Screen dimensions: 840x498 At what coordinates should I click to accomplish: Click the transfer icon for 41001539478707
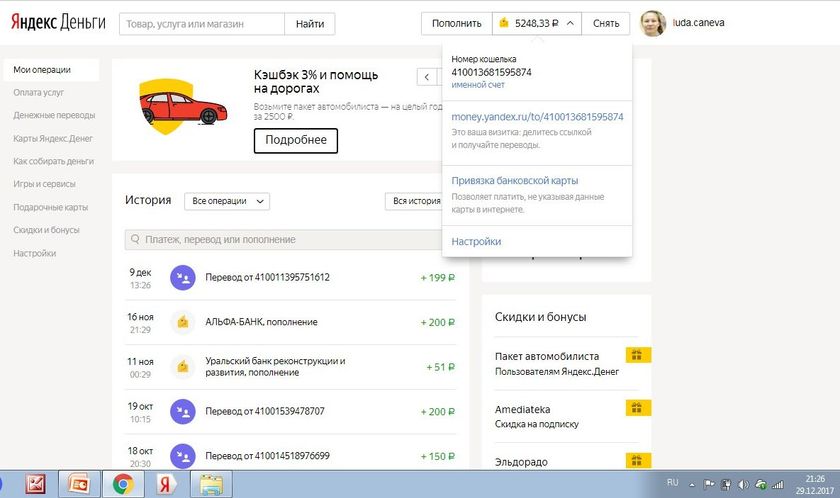[183, 412]
